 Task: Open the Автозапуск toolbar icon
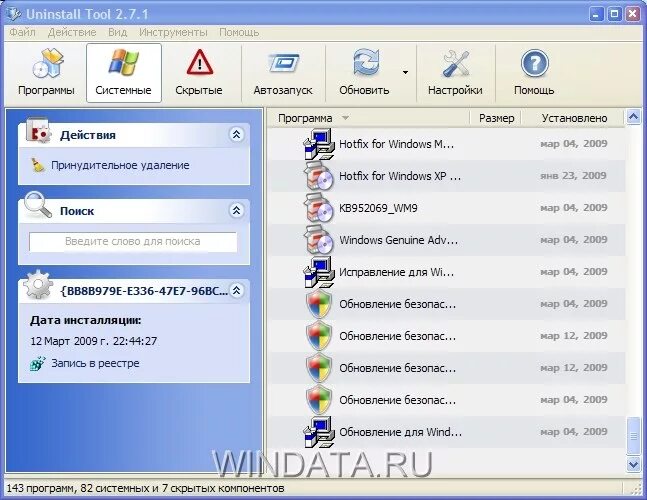[x=283, y=63]
